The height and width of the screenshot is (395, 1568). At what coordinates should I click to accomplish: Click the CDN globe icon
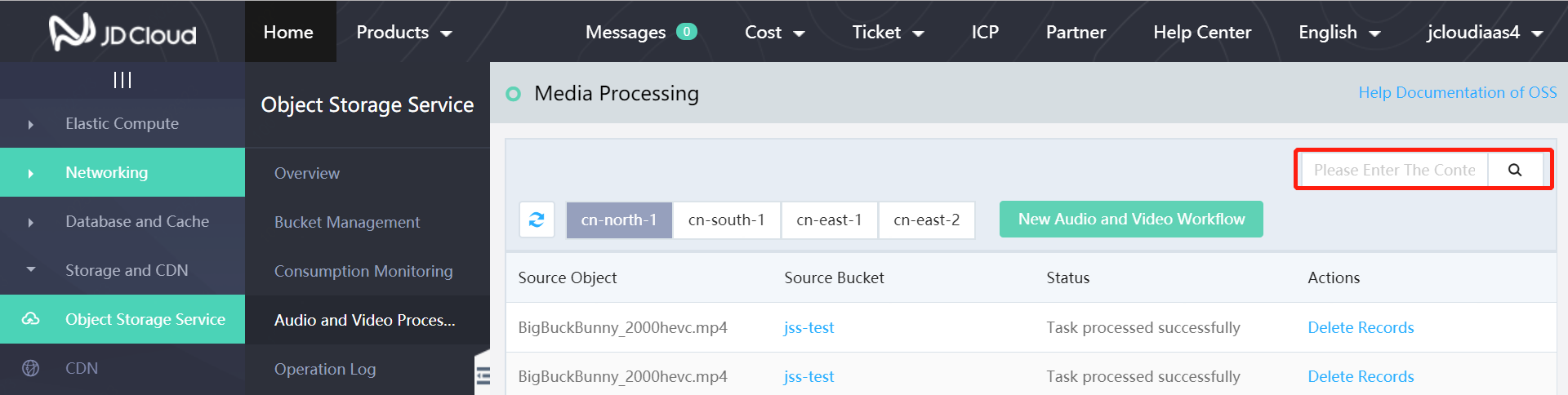31,368
